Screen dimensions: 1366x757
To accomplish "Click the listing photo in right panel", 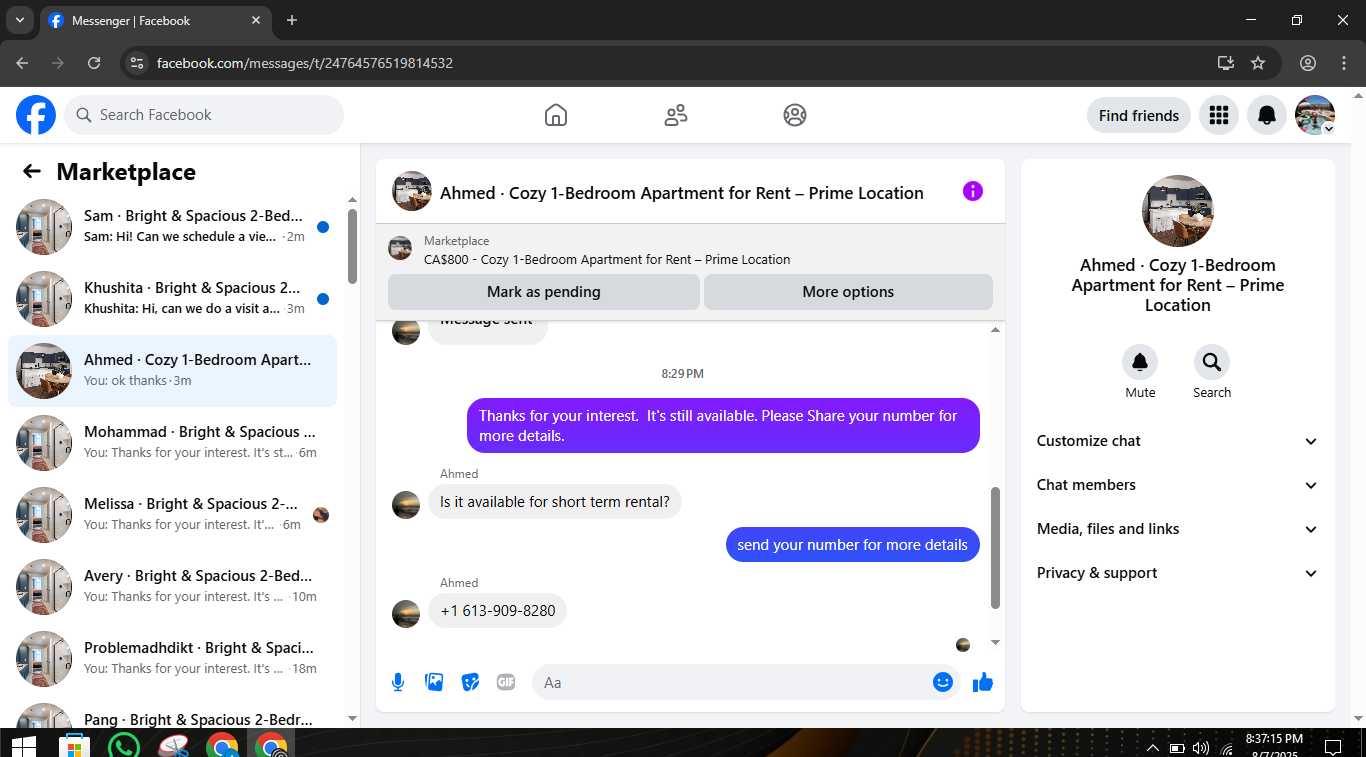I will (1178, 211).
